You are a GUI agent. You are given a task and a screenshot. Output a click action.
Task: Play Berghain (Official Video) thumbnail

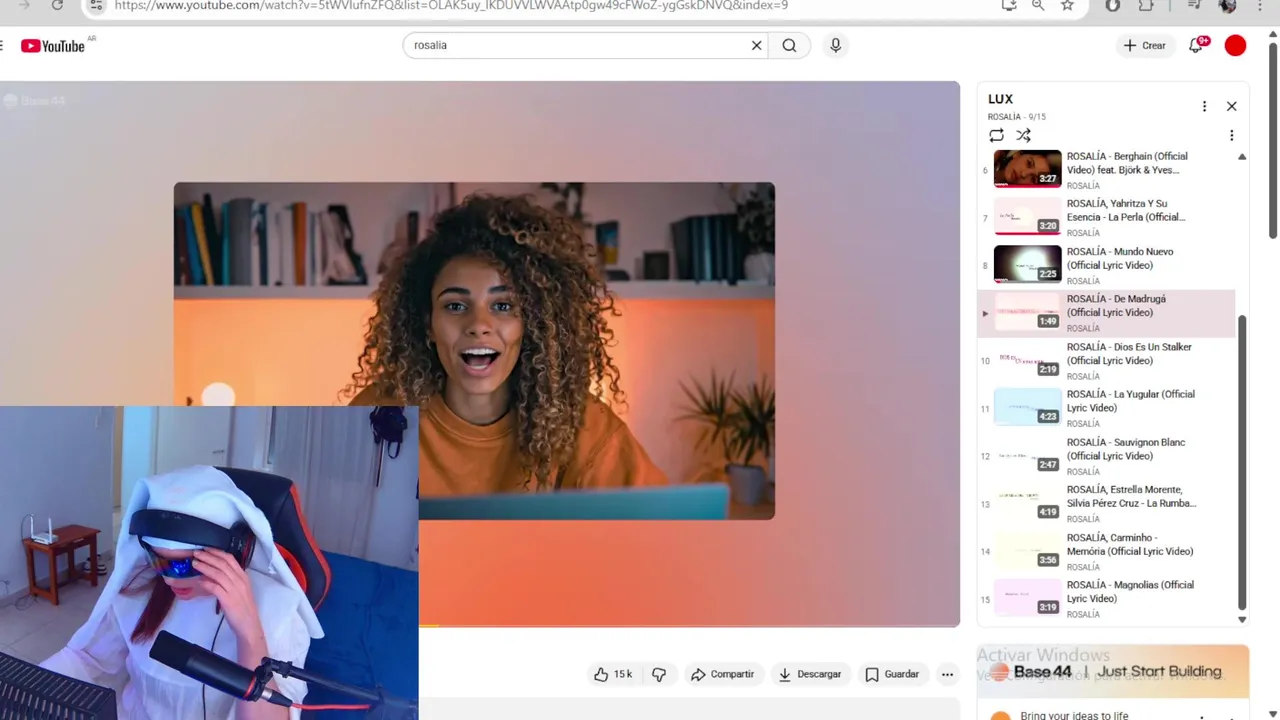(x=1027, y=168)
